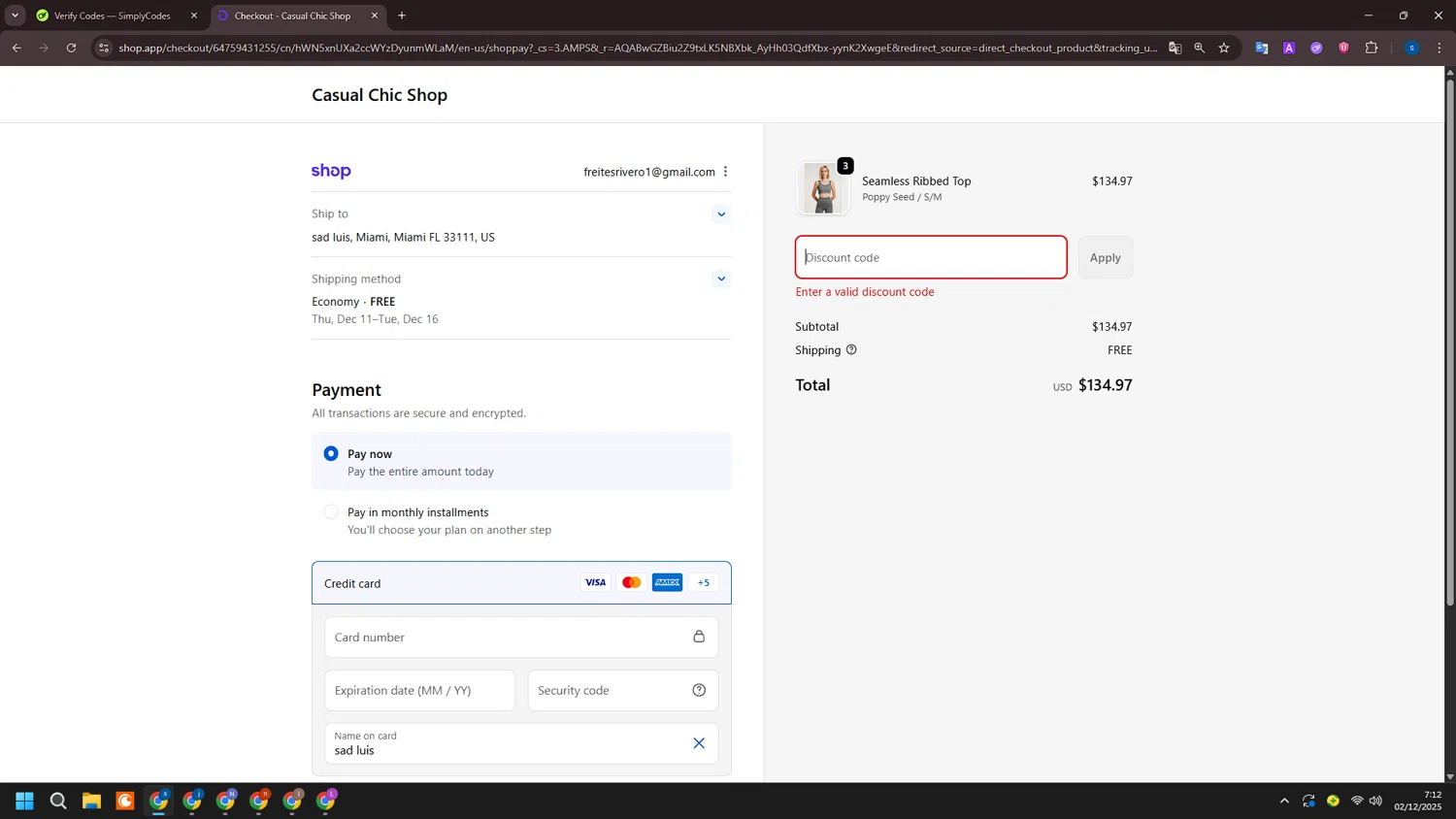
Task: Click the Discount code field
Action: tap(931, 257)
